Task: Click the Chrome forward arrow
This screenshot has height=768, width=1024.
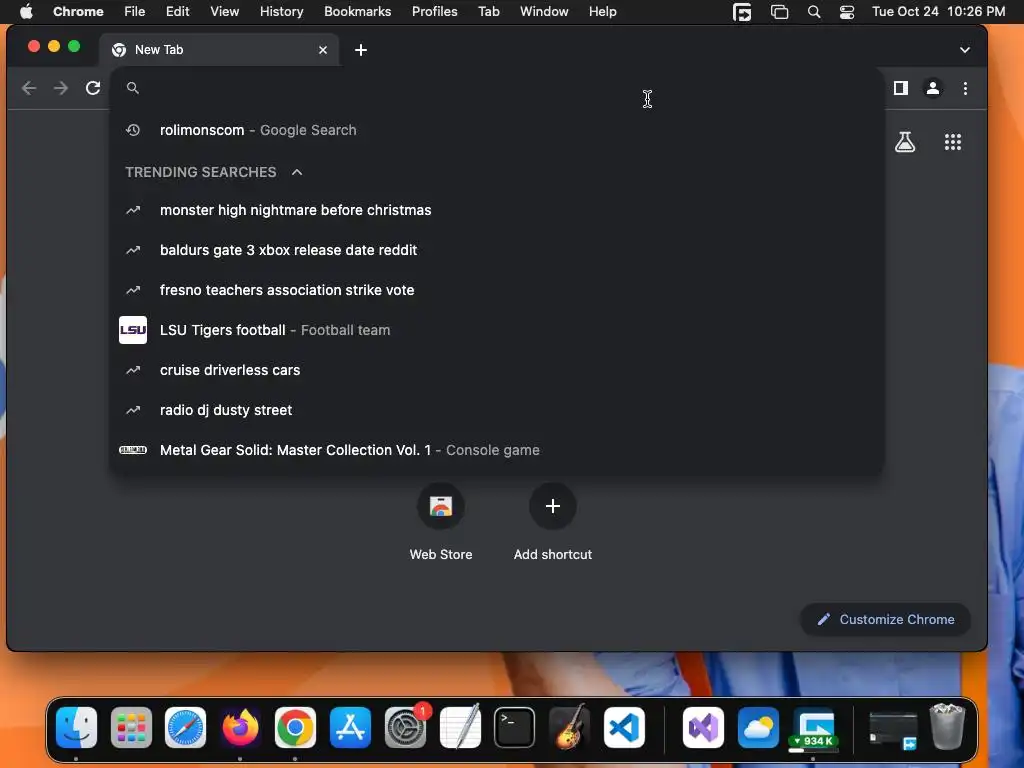Action: click(61, 88)
